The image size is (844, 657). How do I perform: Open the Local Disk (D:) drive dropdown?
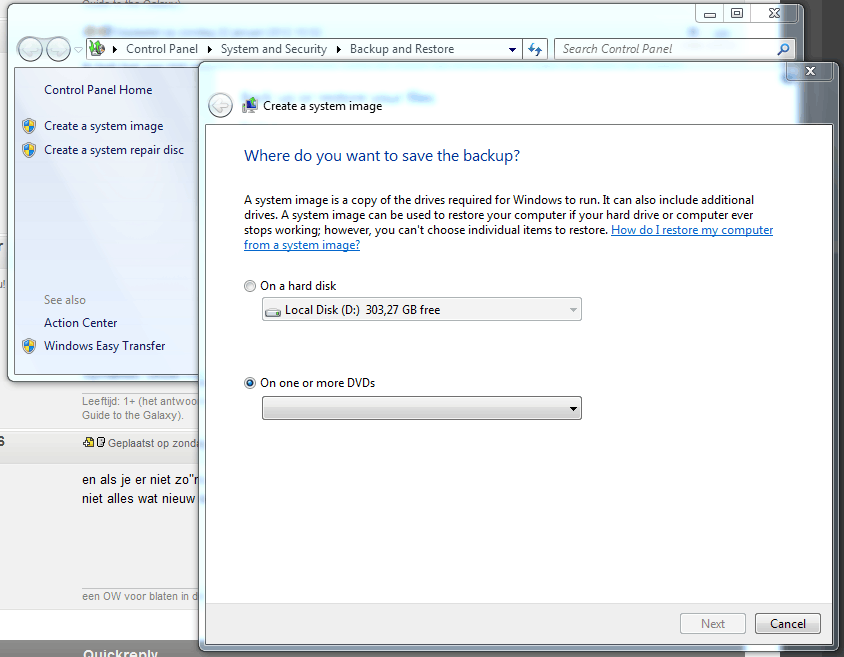(x=570, y=309)
